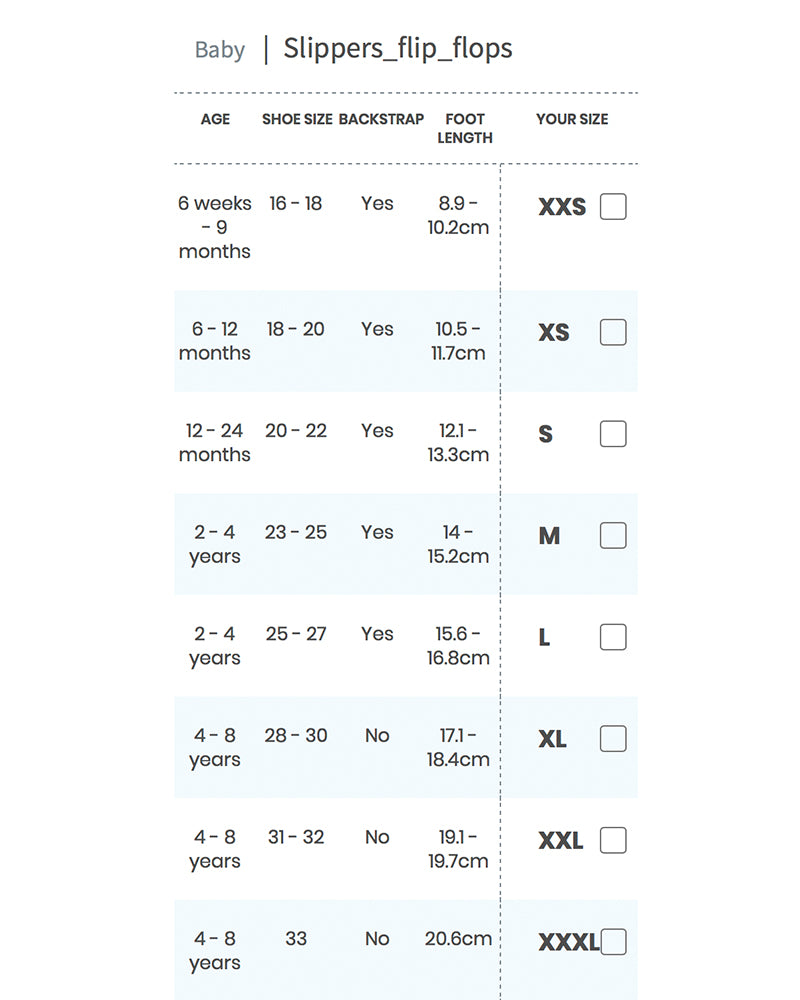Tick the XXXL size checkbox
This screenshot has width=800, height=1000.
(614, 942)
